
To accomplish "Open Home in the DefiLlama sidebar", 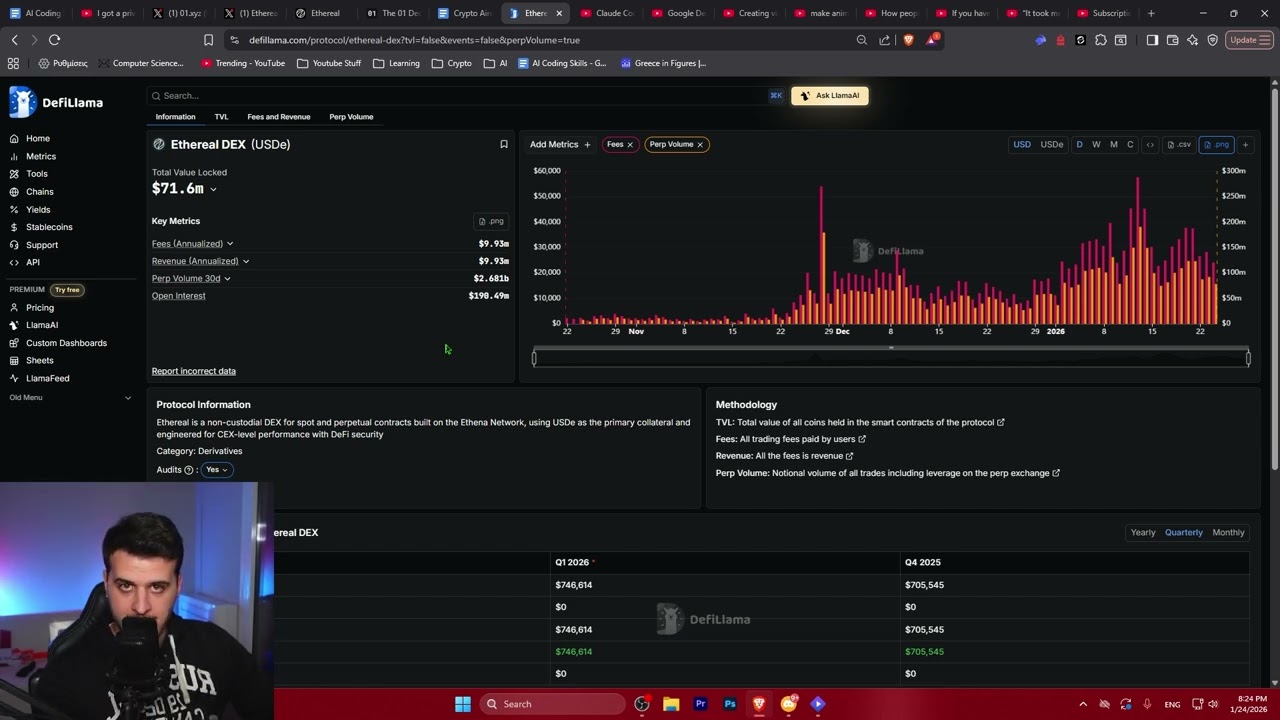I will [x=38, y=138].
